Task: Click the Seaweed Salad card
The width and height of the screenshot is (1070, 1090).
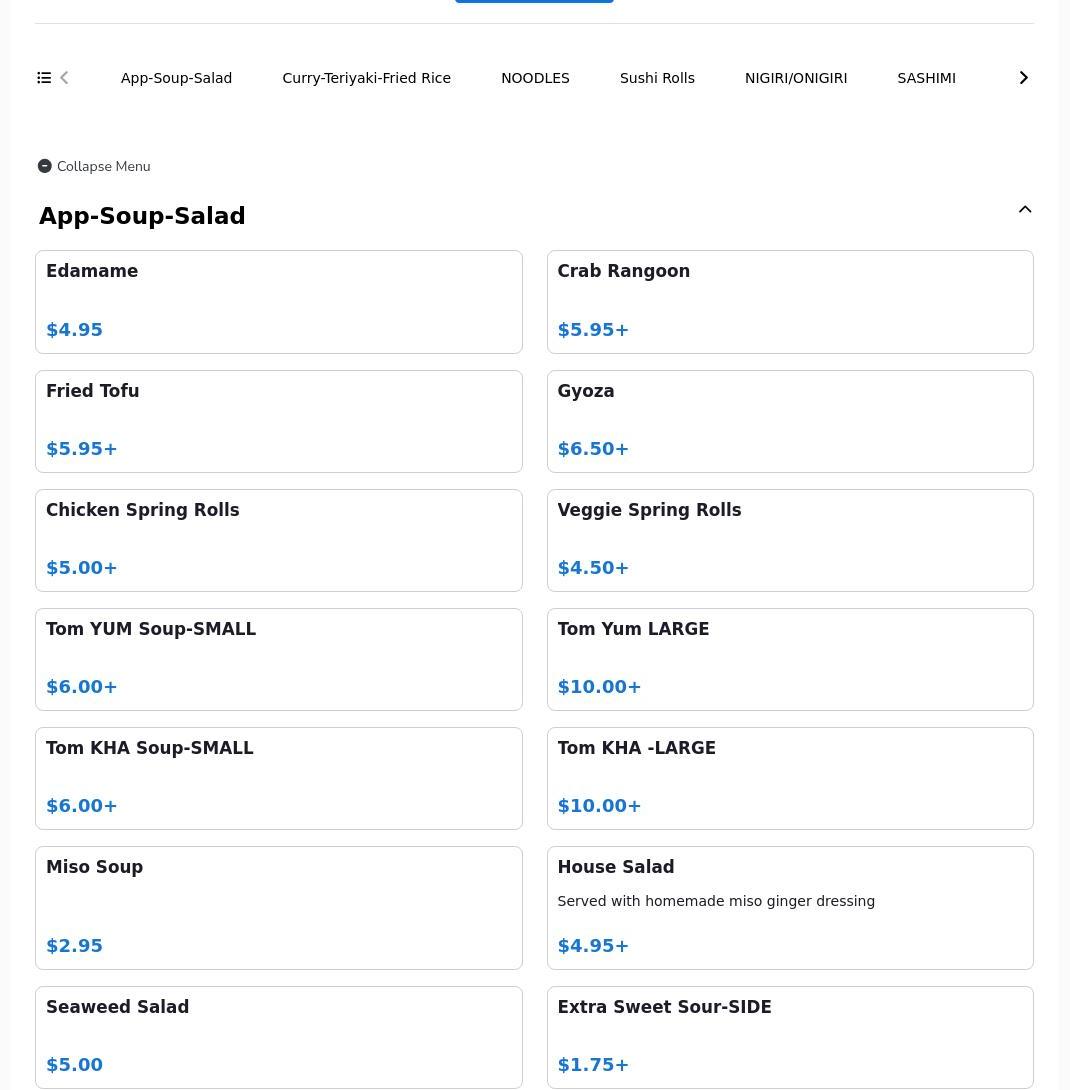Action: click(278, 1036)
